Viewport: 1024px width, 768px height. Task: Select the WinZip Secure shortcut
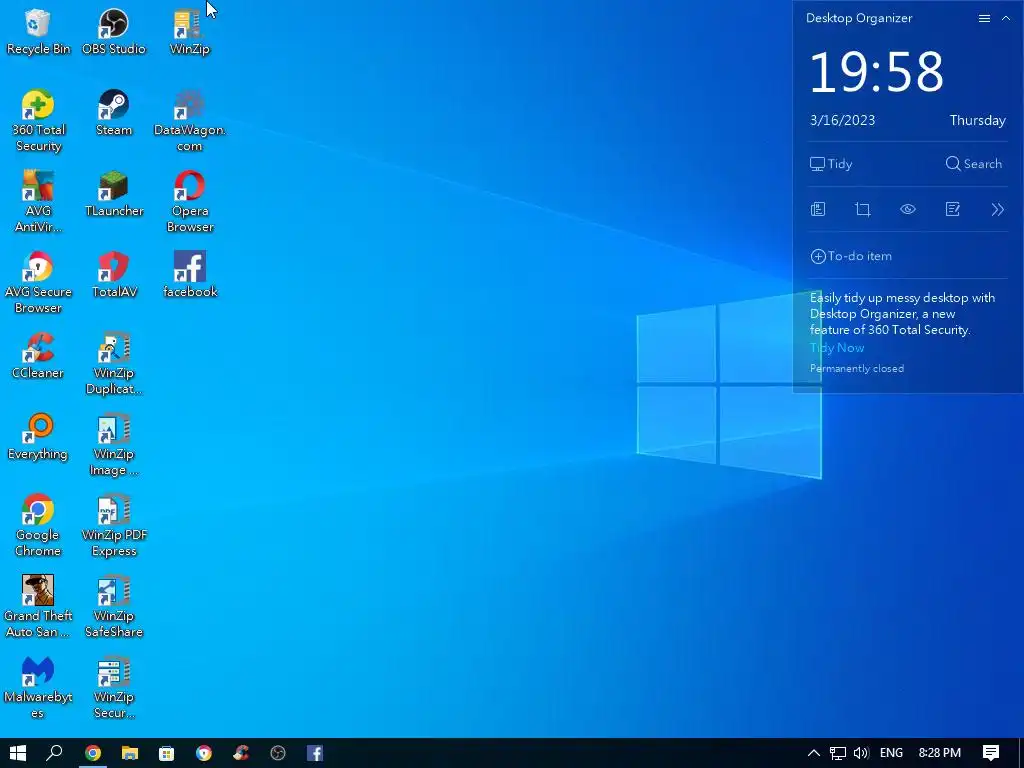pyautogui.click(x=114, y=688)
